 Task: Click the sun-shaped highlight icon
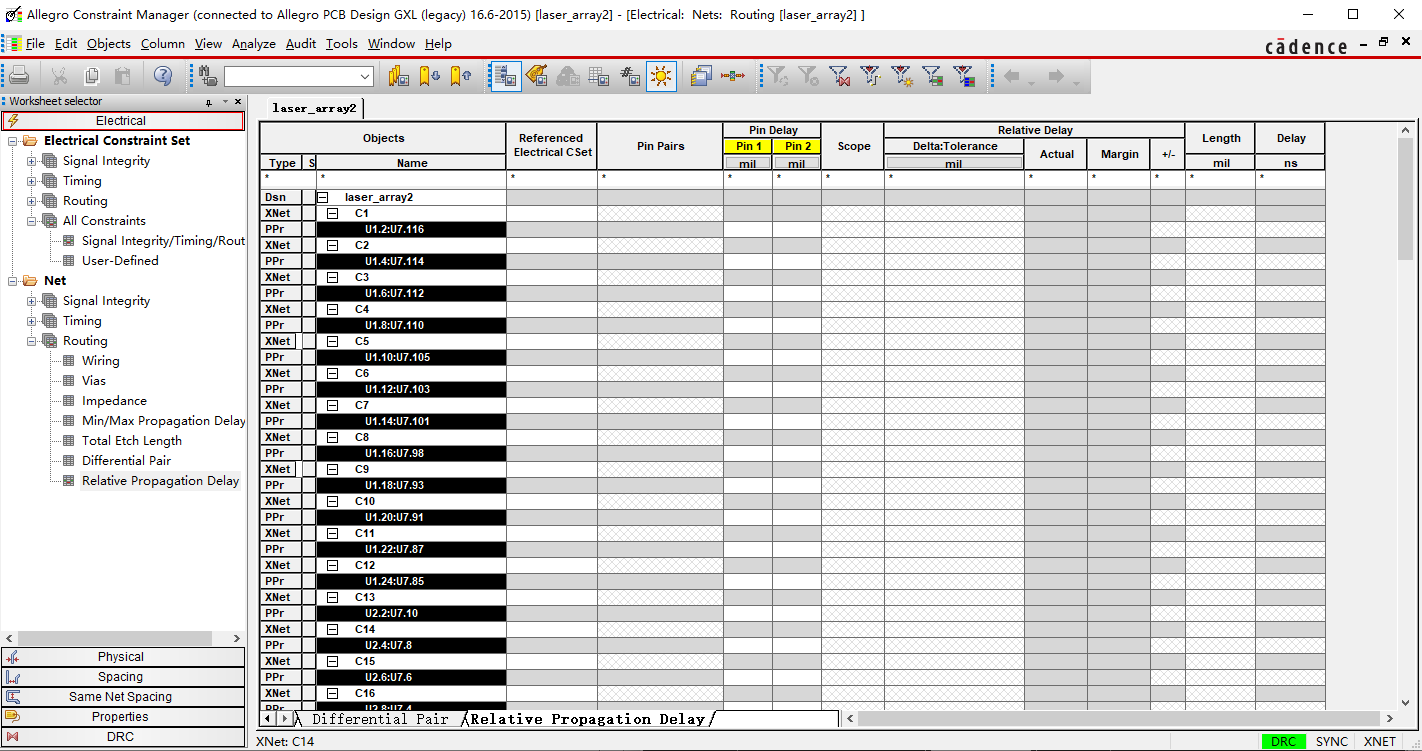[x=661, y=76]
